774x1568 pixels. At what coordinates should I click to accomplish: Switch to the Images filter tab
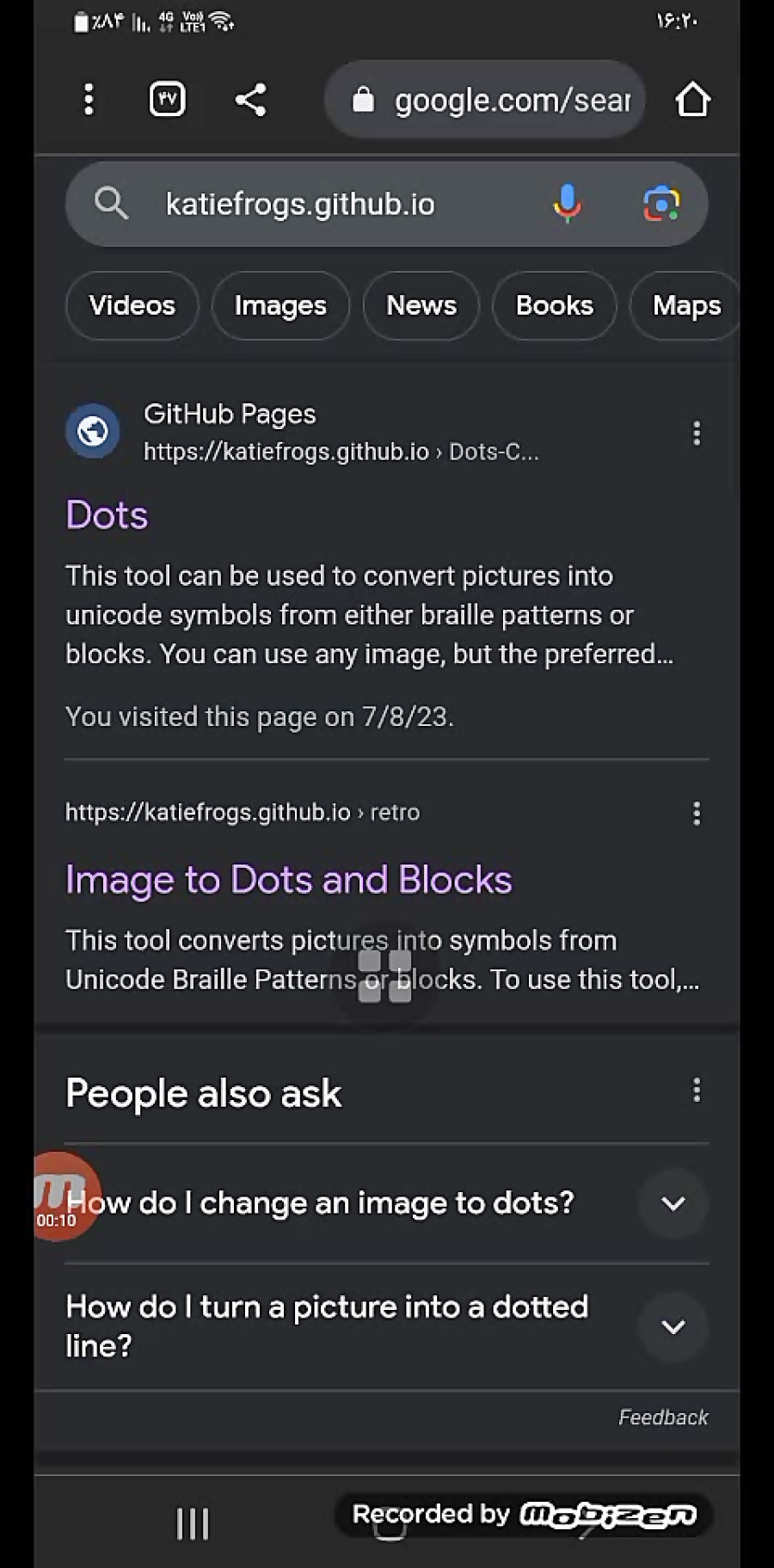[280, 305]
